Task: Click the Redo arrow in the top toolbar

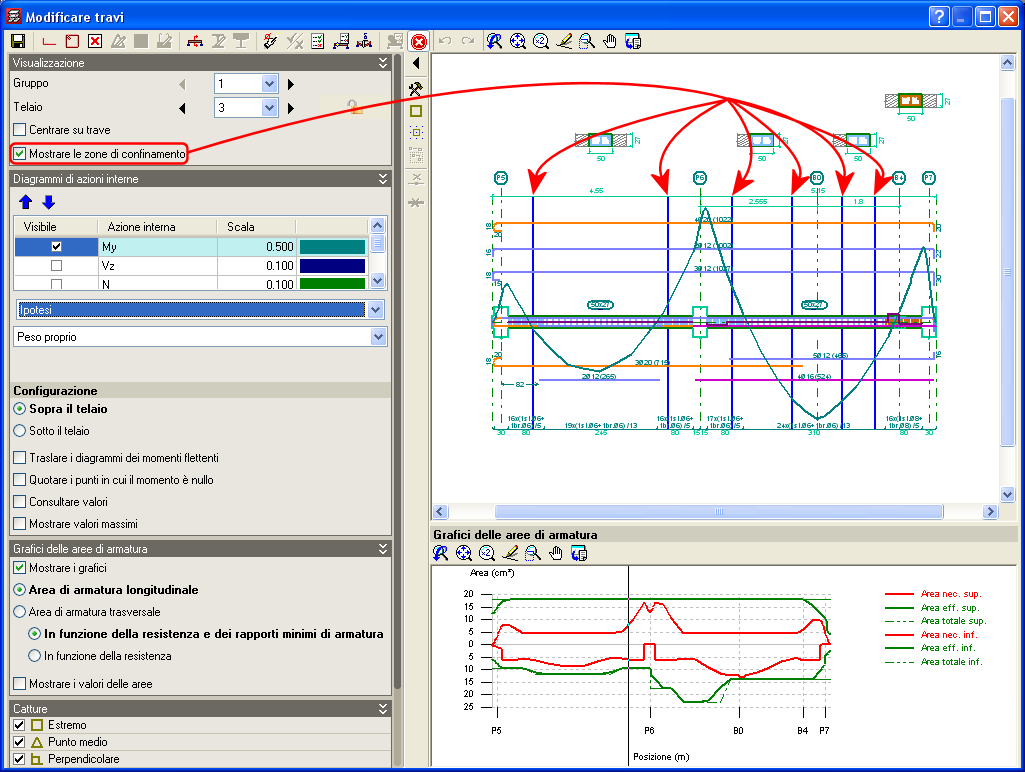Action: (468, 41)
